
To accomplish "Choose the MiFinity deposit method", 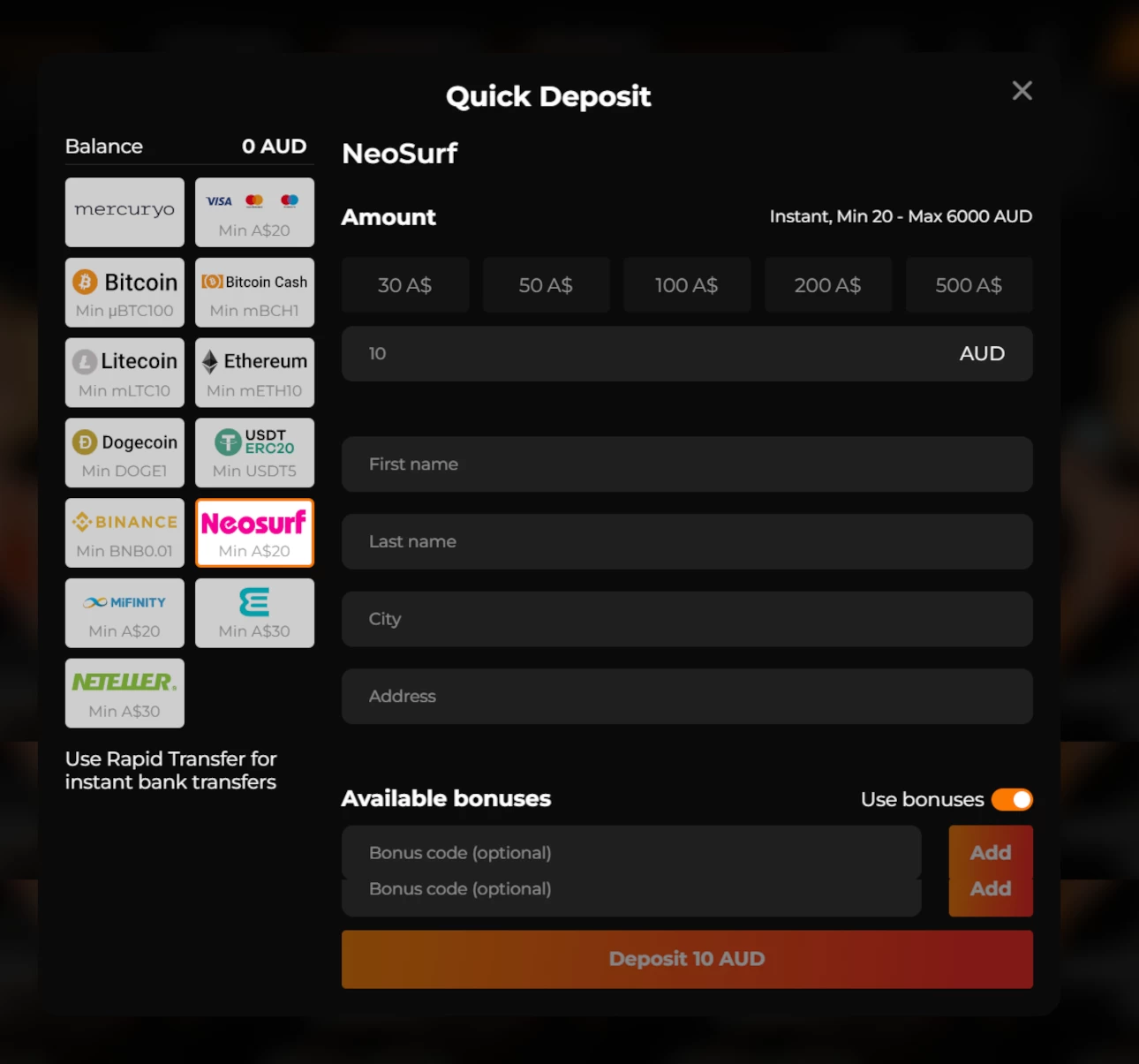I will click(x=124, y=613).
